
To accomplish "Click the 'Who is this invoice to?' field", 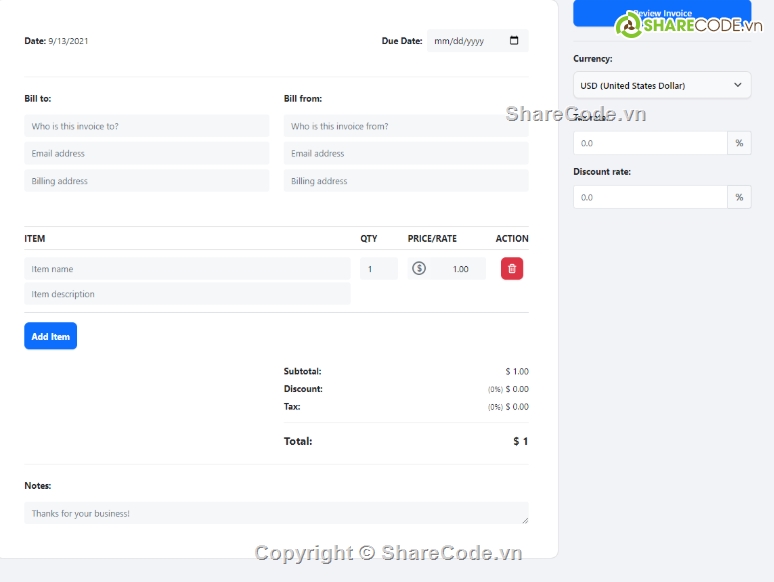I will pyautogui.click(x=147, y=126).
